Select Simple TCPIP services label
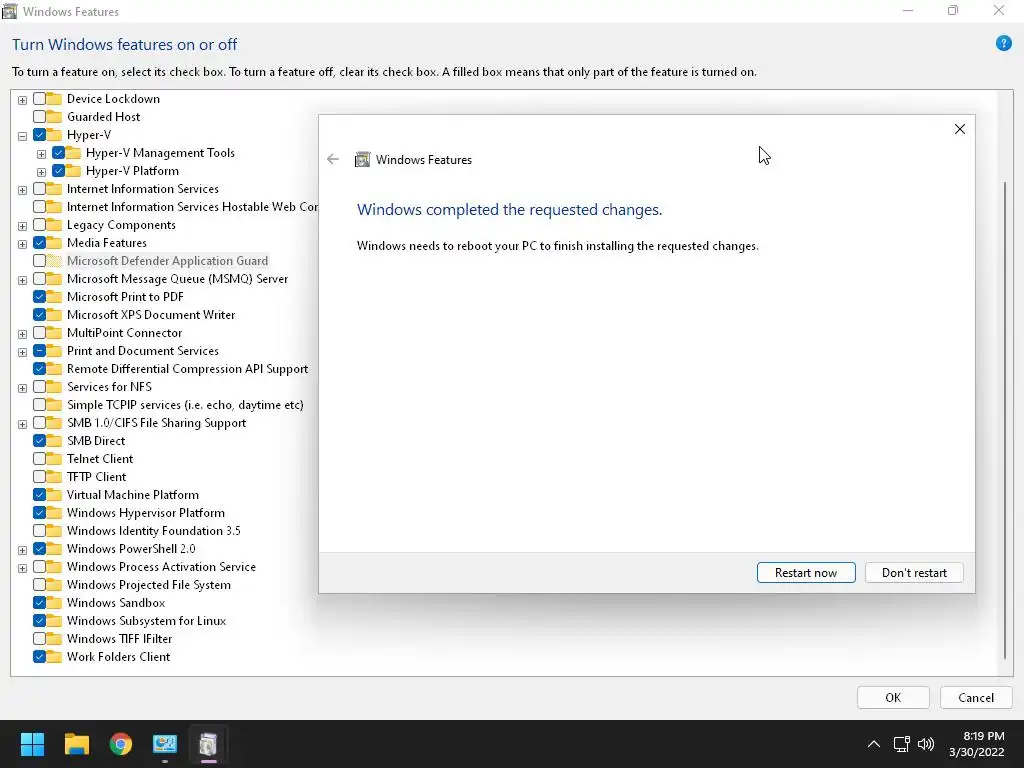Image resolution: width=1024 pixels, height=768 pixels. (185, 405)
